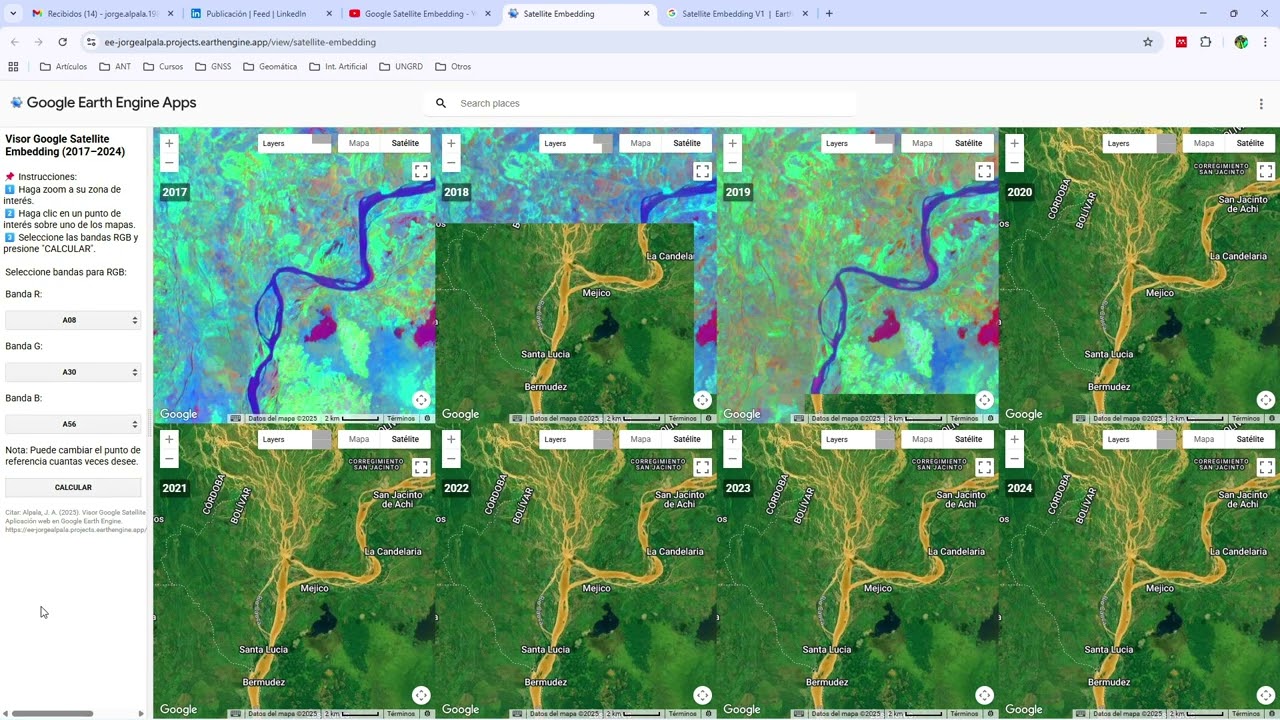Switch the 2024 map to Mapa view
Screen dimensions: 1280x720
click(x=1204, y=439)
